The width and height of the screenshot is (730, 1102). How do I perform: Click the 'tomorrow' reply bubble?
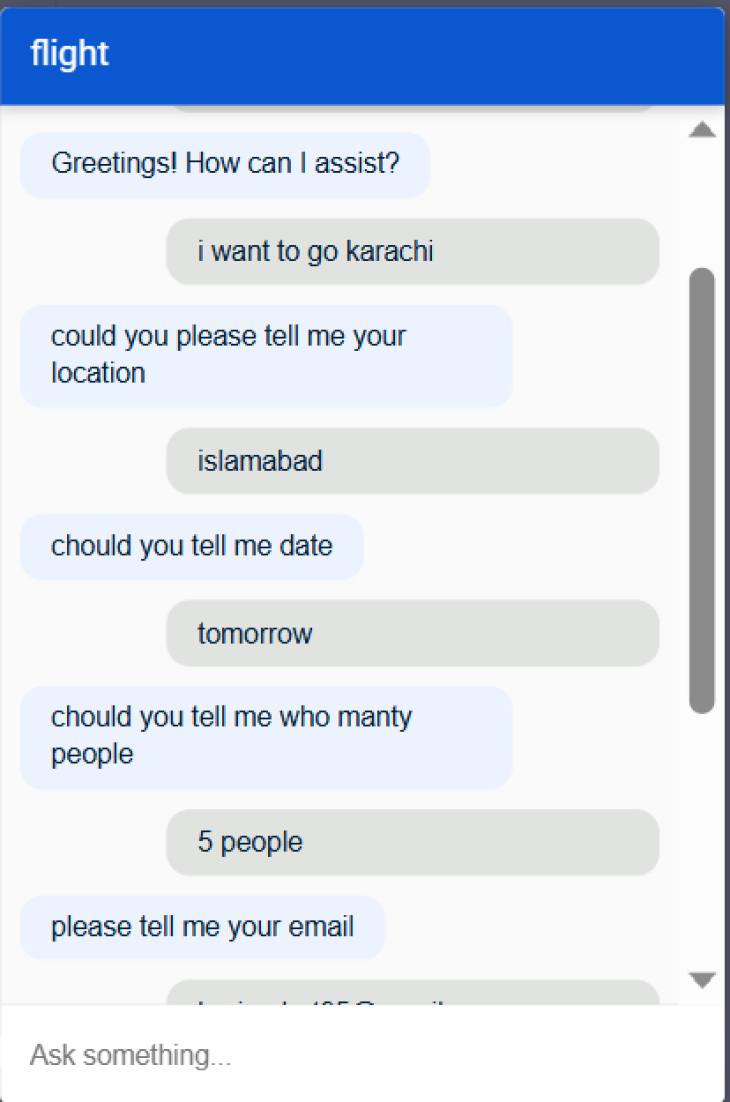pyautogui.click(x=412, y=633)
